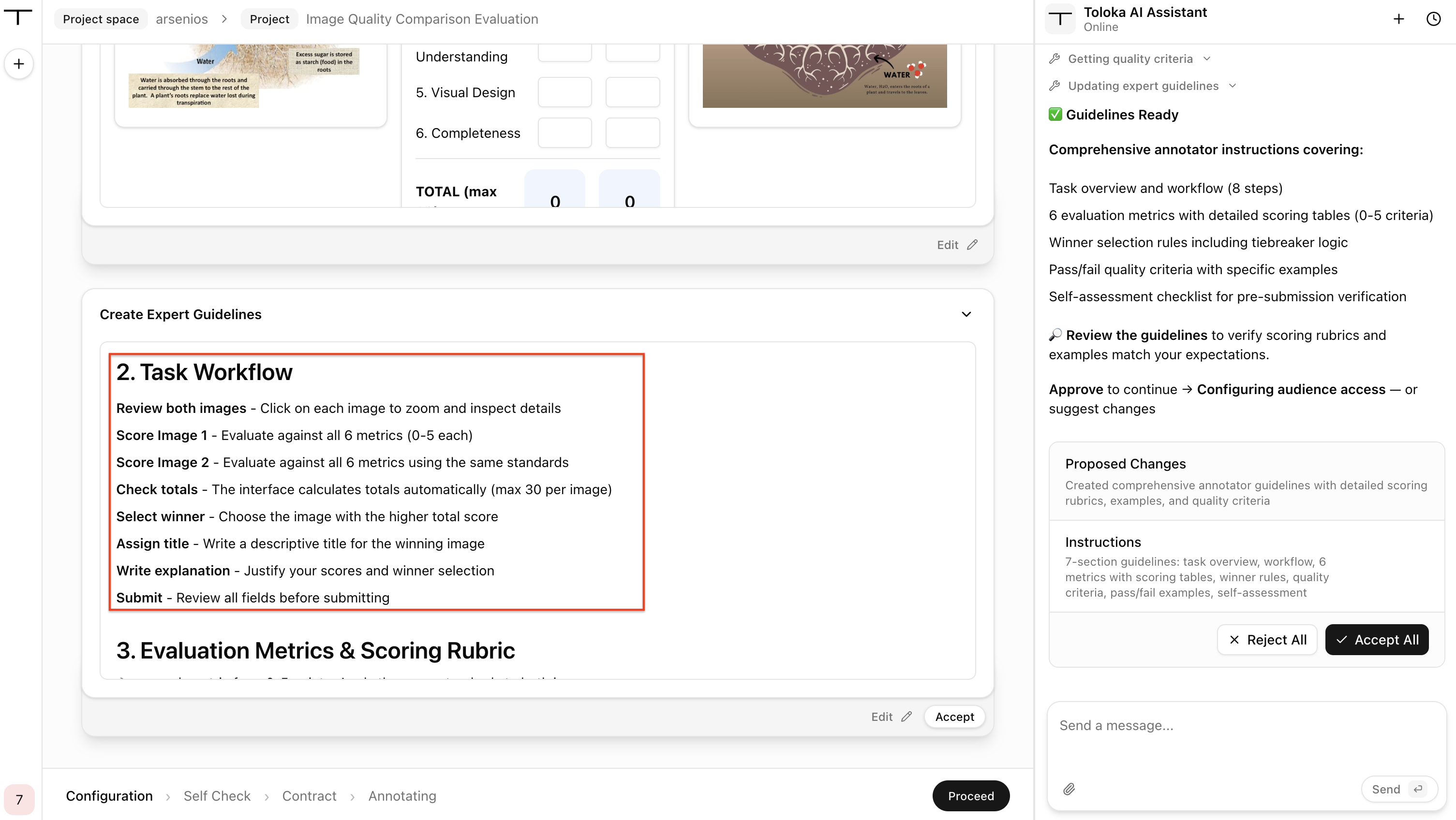This screenshot has height=820, width=1456.
Task: Click the pencil icon next to Accept
Action: (x=906, y=717)
